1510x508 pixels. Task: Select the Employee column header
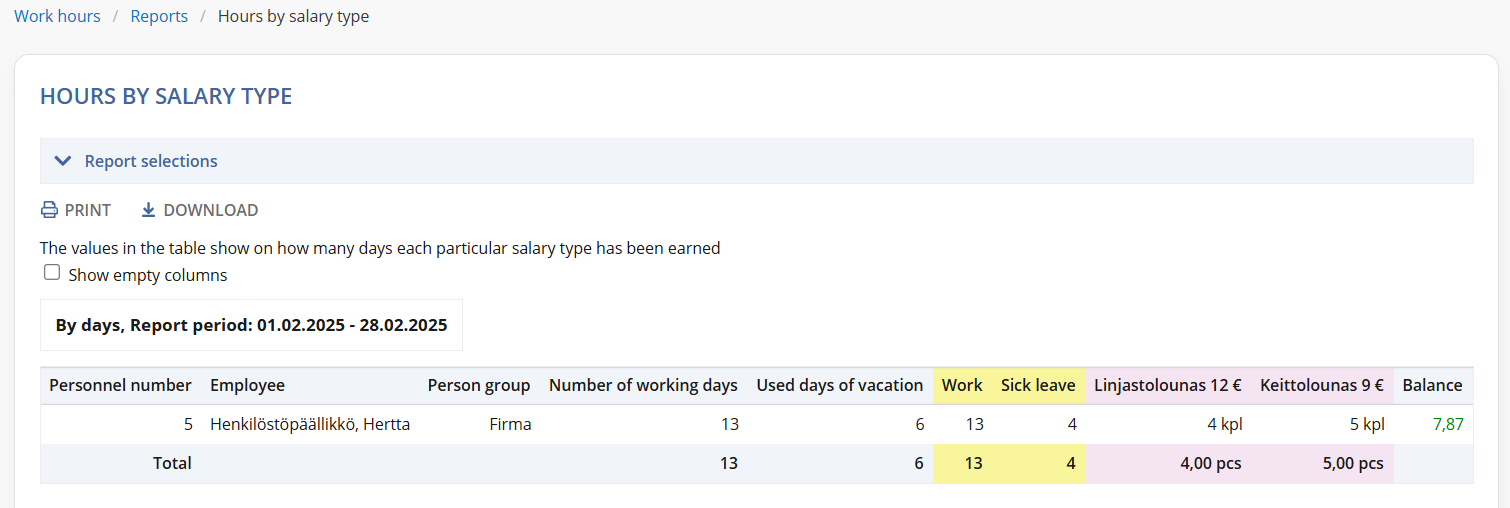[247, 385]
